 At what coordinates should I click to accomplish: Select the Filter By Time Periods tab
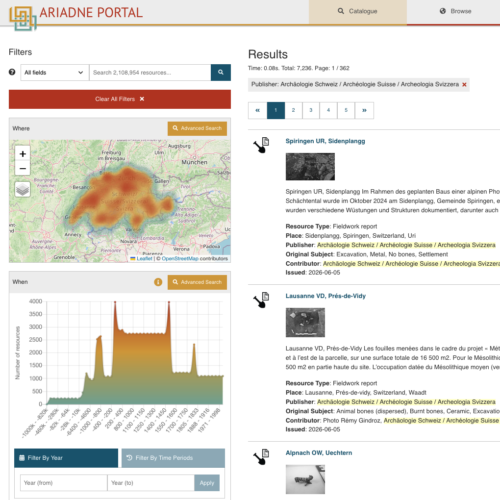click(173, 458)
